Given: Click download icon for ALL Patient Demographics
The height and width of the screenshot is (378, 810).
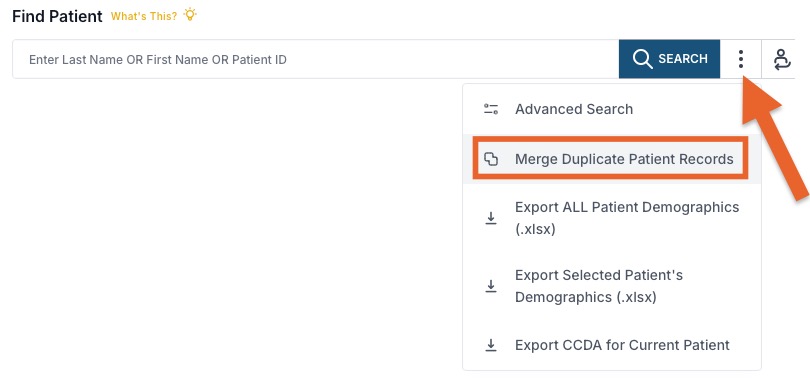Looking at the screenshot, I should [491, 218].
